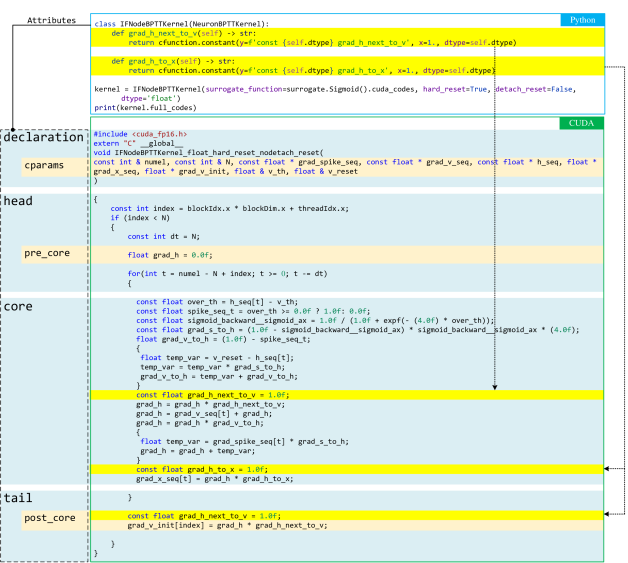The height and width of the screenshot is (563, 628).
Task: Click the cparams yellow box
Action: coord(47,164)
